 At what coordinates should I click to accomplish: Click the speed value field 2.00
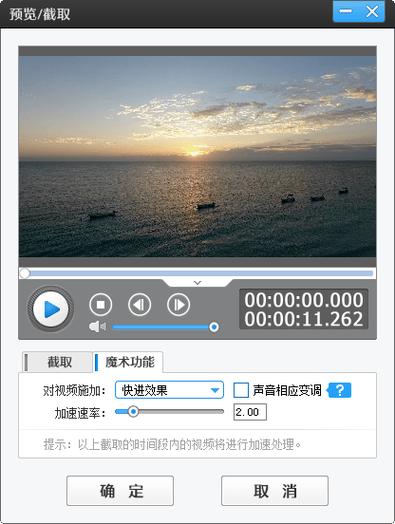pos(250,412)
